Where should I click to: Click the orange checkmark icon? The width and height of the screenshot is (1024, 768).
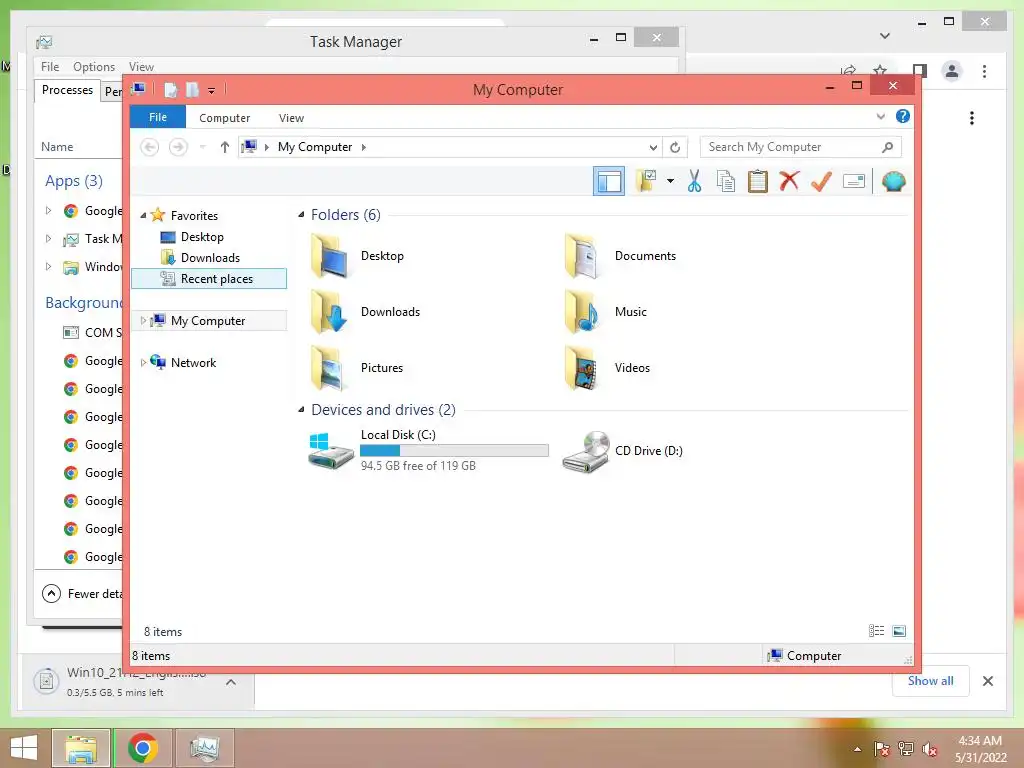tap(821, 181)
